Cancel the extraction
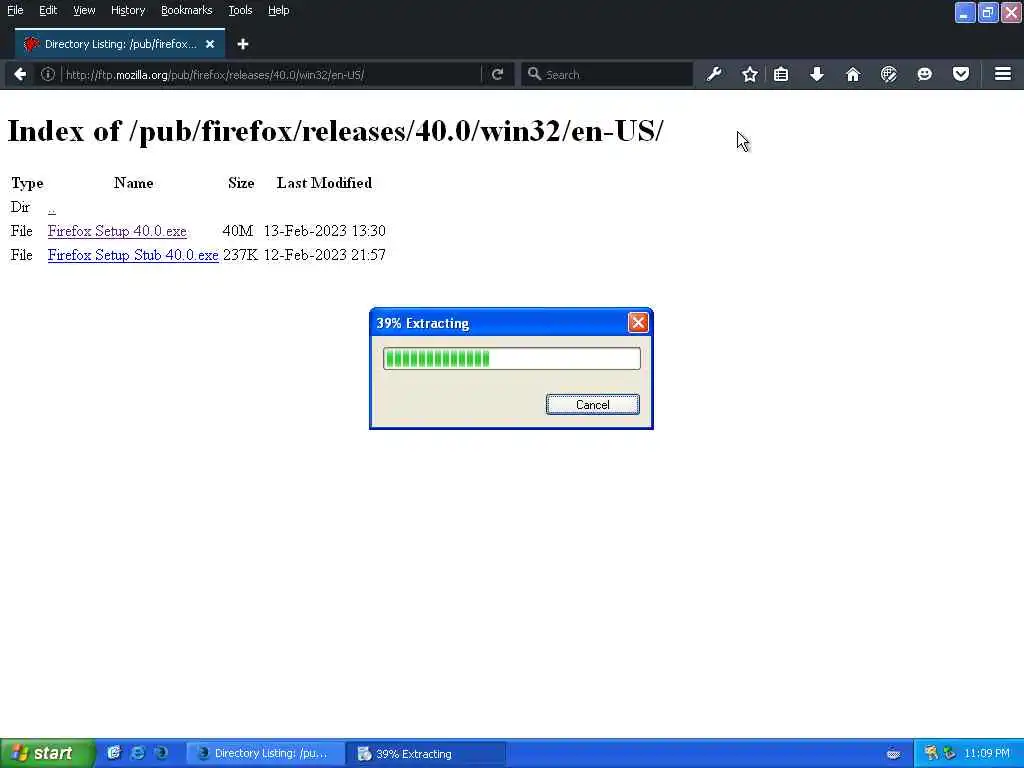This screenshot has height=768, width=1024. (x=593, y=405)
